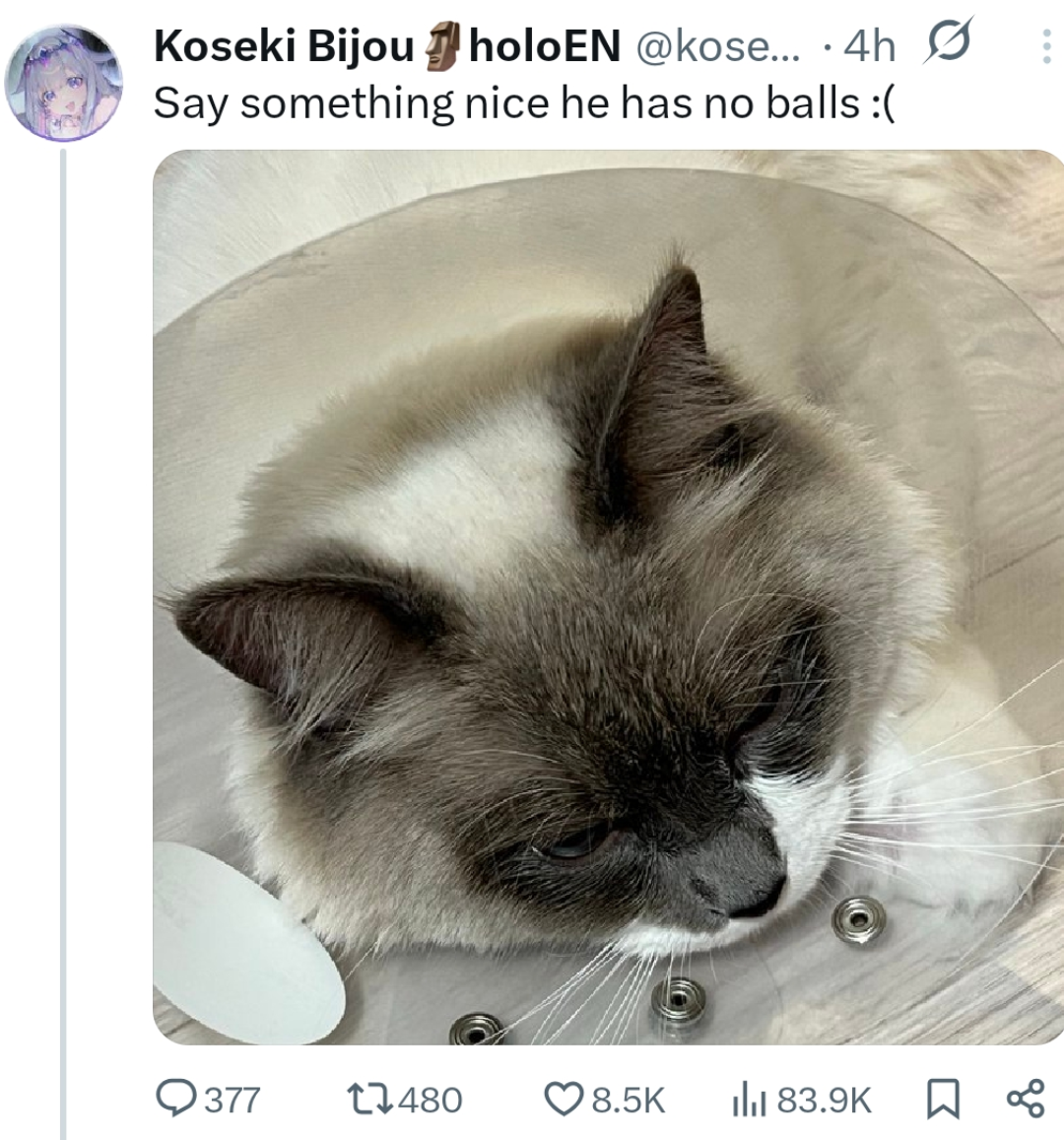Click the 377 replies count
Screen dimensions: 1064x1140
[x=233, y=1100]
